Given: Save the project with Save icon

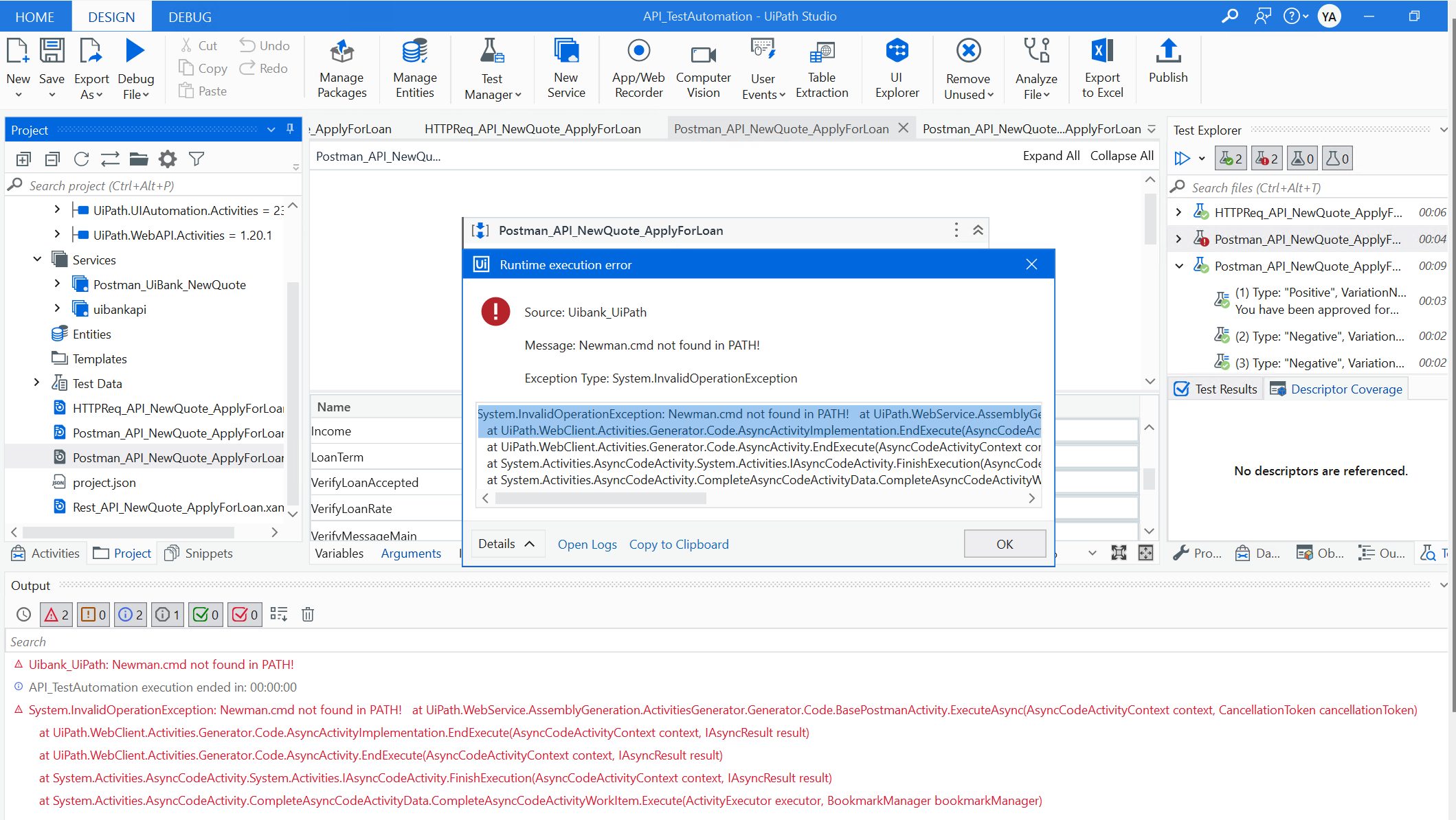Looking at the screenshot, I should tap(52, 52).
